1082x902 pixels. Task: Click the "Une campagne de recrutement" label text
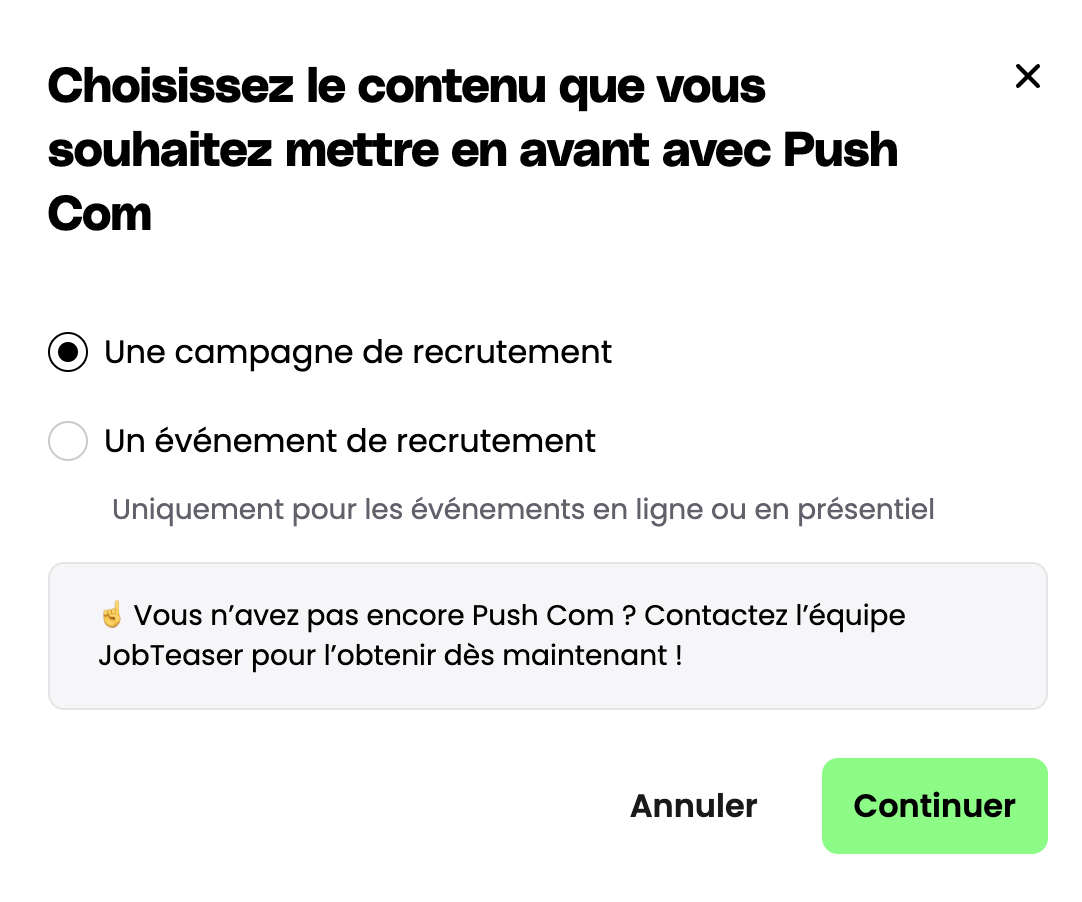pos(358,353)
